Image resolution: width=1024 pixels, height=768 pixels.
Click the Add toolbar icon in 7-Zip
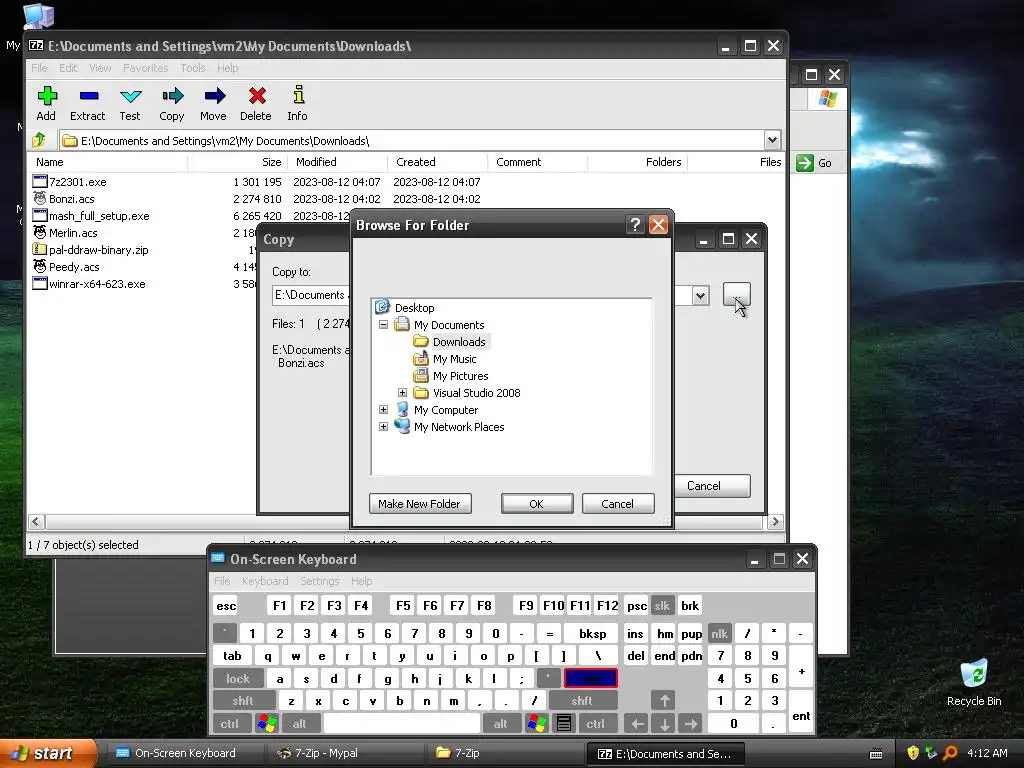(46, 103)
